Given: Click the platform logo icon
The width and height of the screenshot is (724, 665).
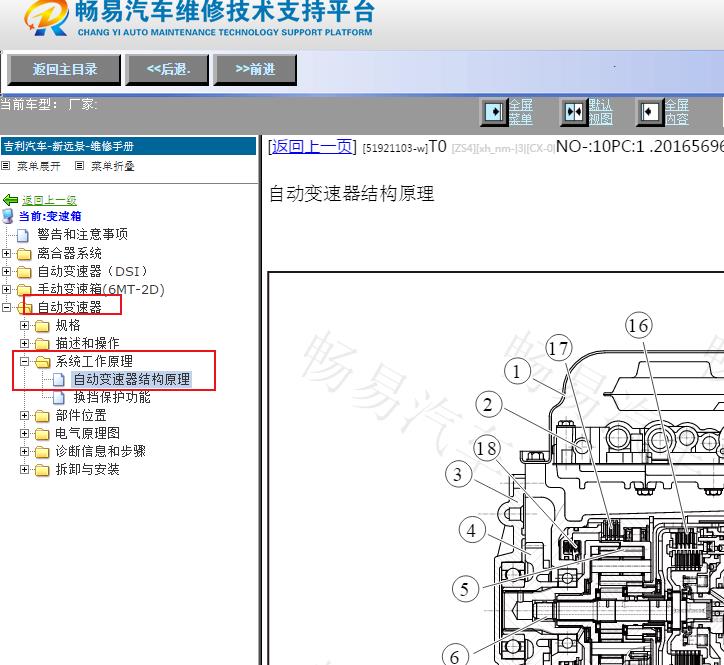Looking at the screenshot, I should [47, 18].
